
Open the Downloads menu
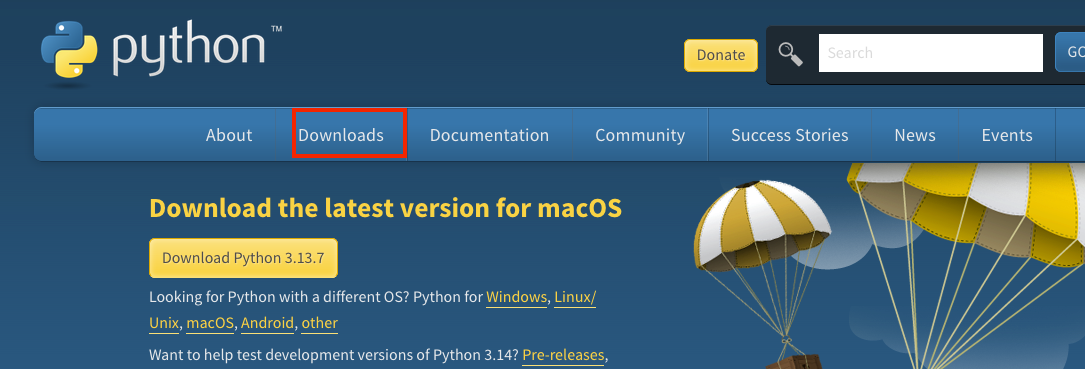(341, 135)
